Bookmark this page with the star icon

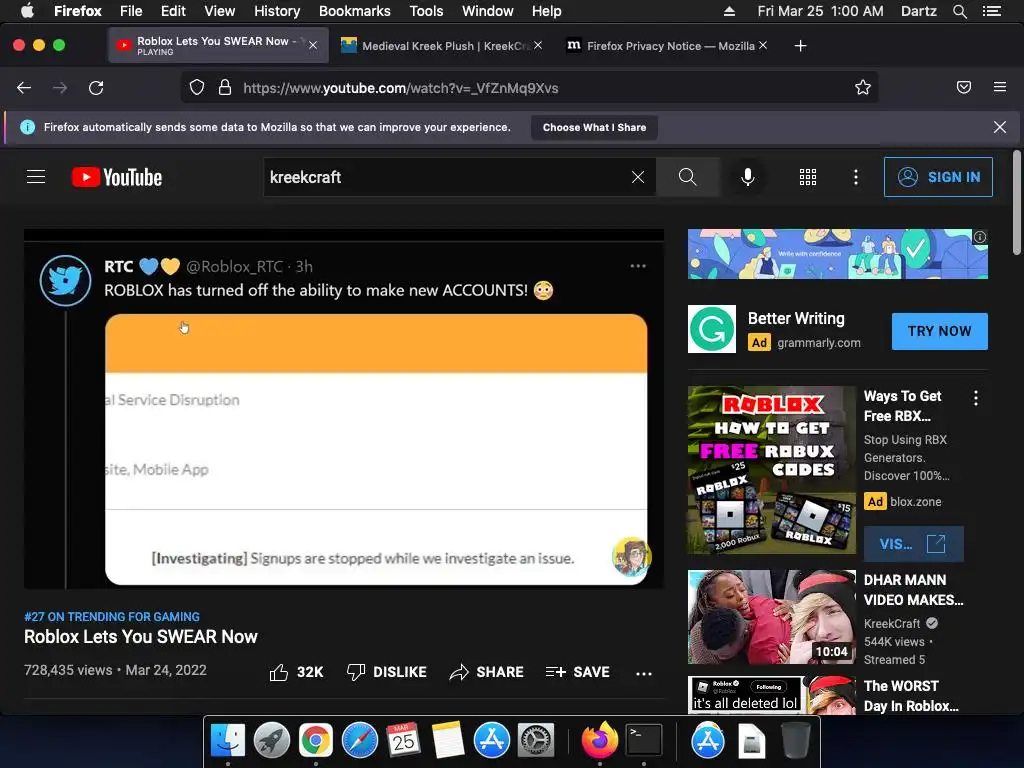(863, 88)
